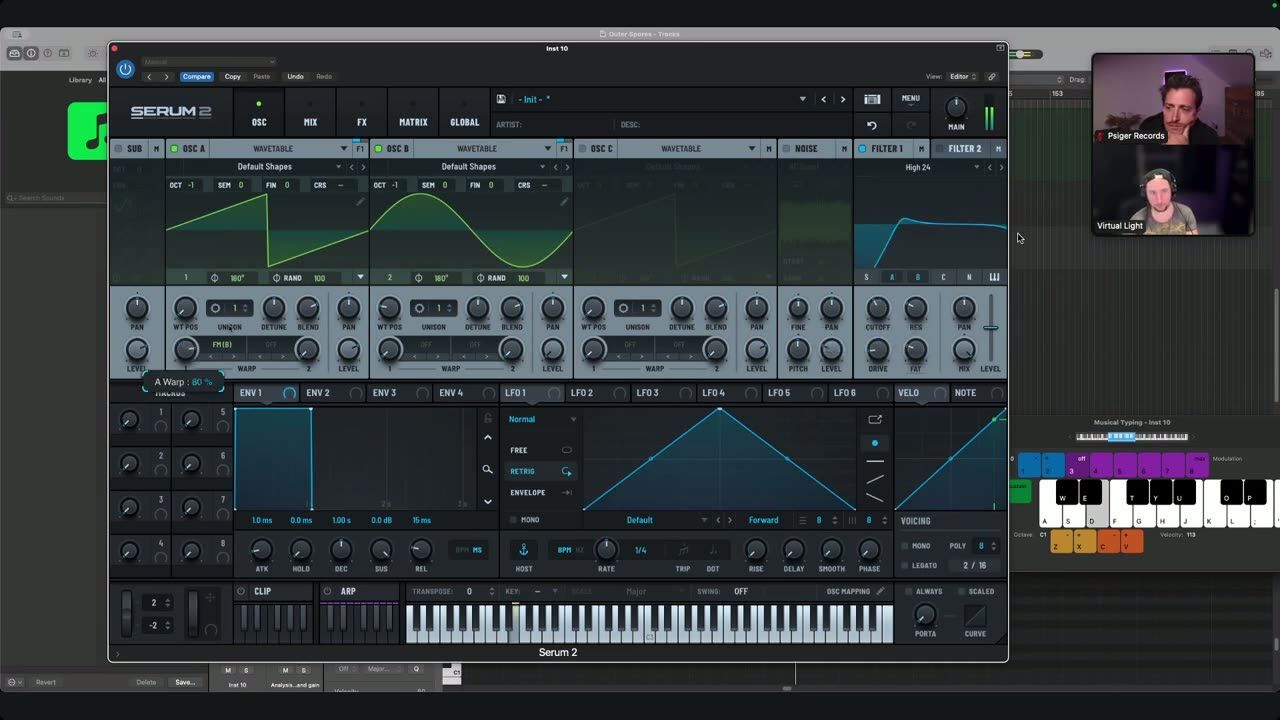Toggle OSC A enable switch
1280x720 pixels.
174,148
